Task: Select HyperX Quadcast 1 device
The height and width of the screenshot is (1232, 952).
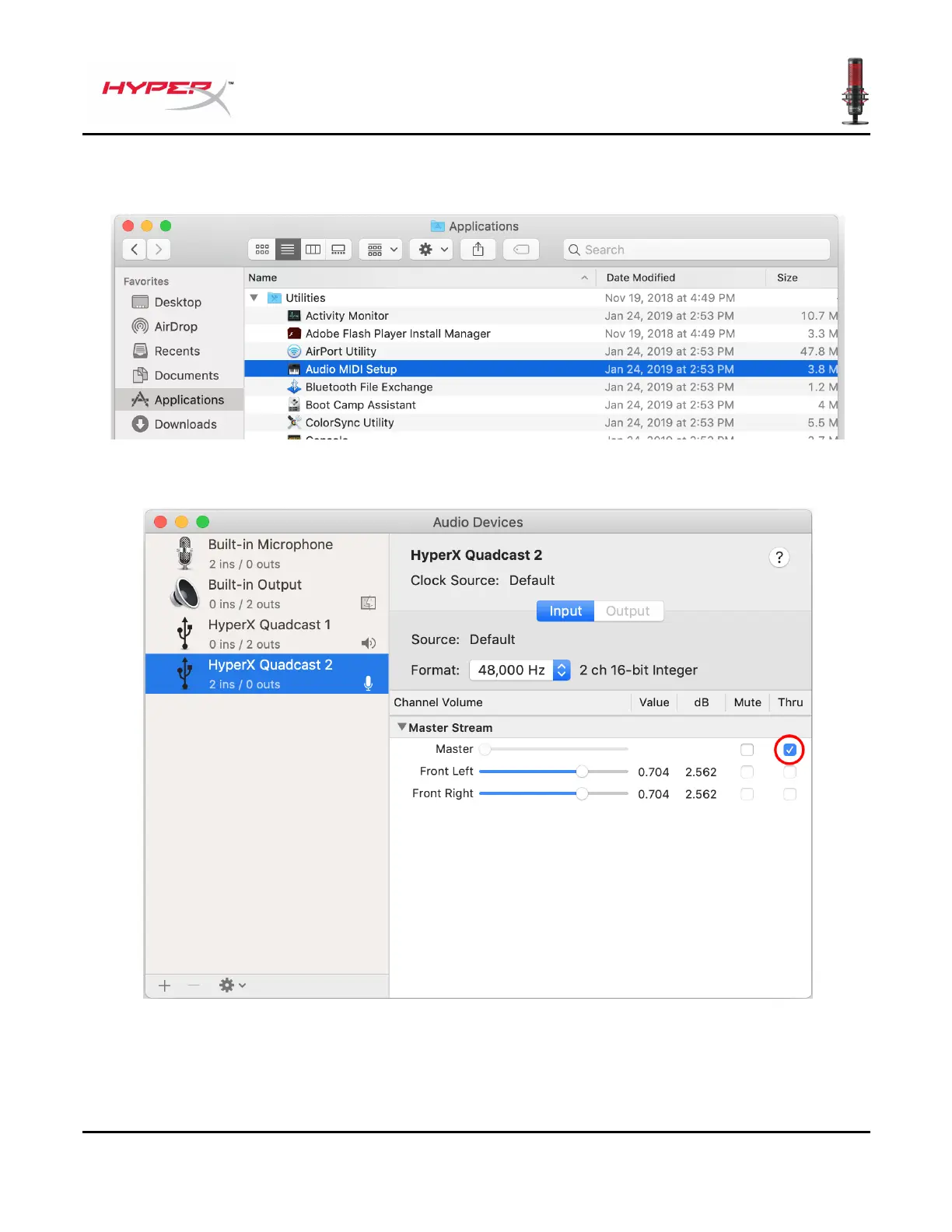Action: coord(267,634)
